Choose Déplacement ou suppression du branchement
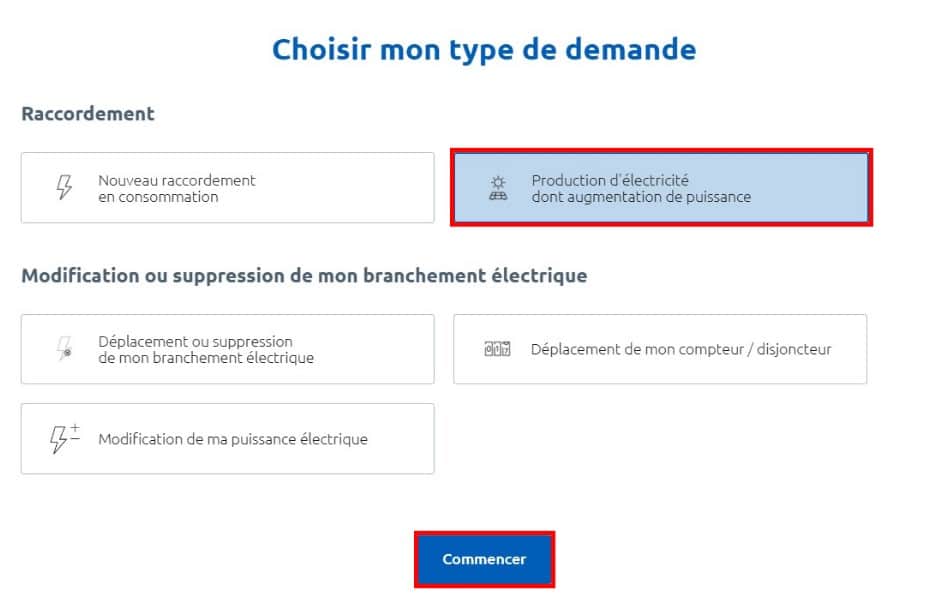Image resolution: width=932 pixels, height=601 pixels. click(227, 349)
